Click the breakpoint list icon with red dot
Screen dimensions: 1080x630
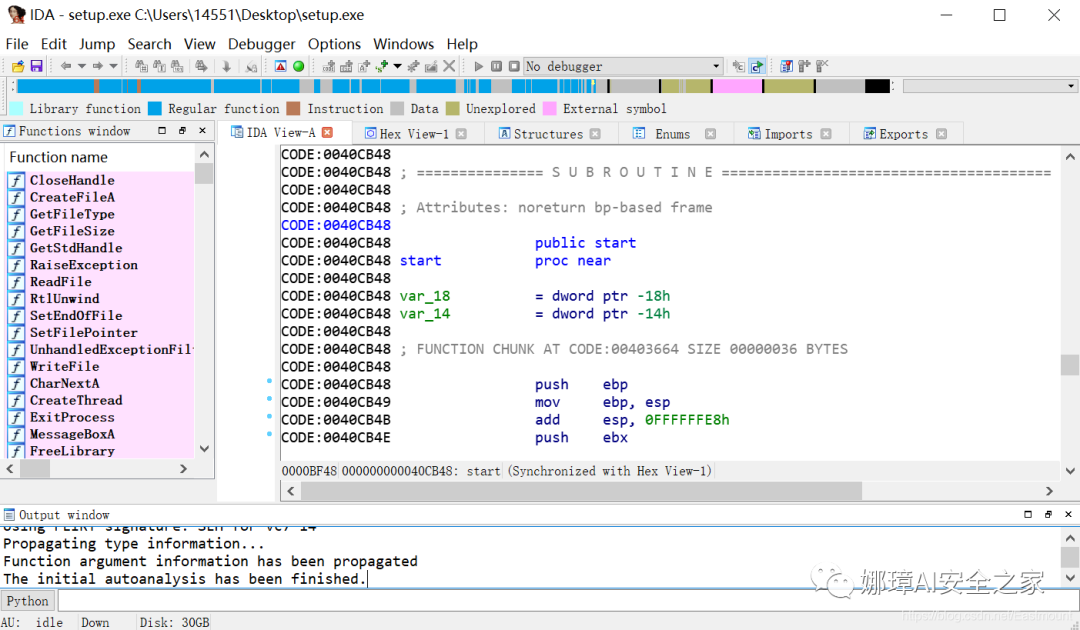(787, 66)
